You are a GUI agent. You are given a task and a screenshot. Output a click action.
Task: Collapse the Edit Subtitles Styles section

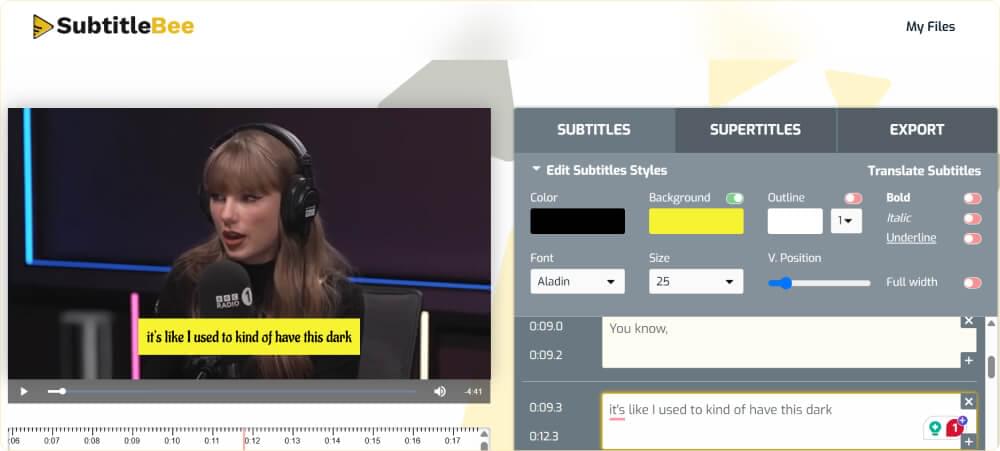click(599, 170)
